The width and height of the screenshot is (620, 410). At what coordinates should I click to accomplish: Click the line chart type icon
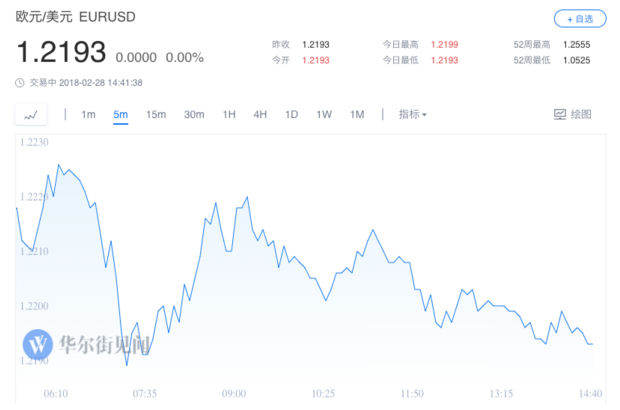click(31, 115)
